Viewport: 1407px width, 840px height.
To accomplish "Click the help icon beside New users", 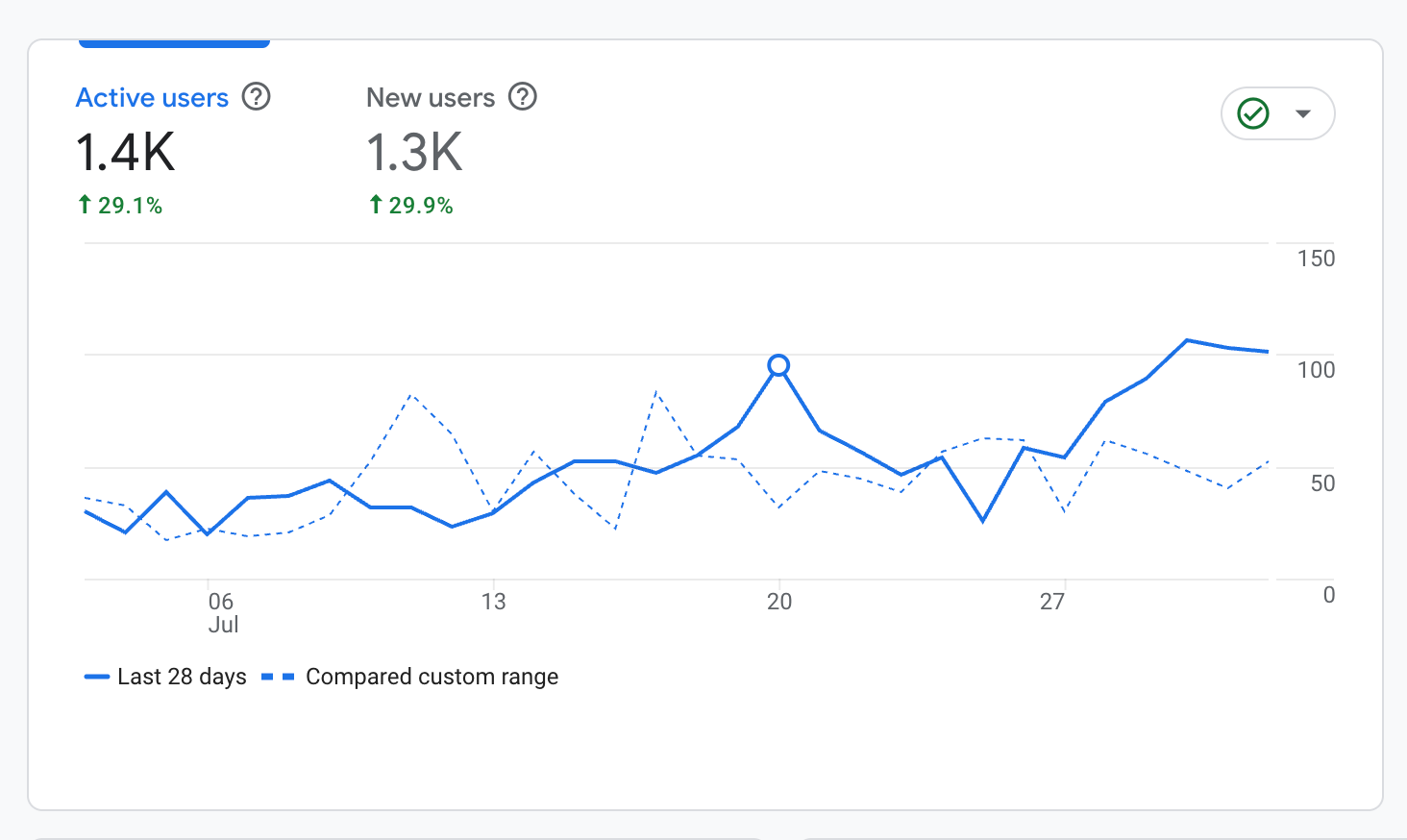I will click(x=522, y=97).
